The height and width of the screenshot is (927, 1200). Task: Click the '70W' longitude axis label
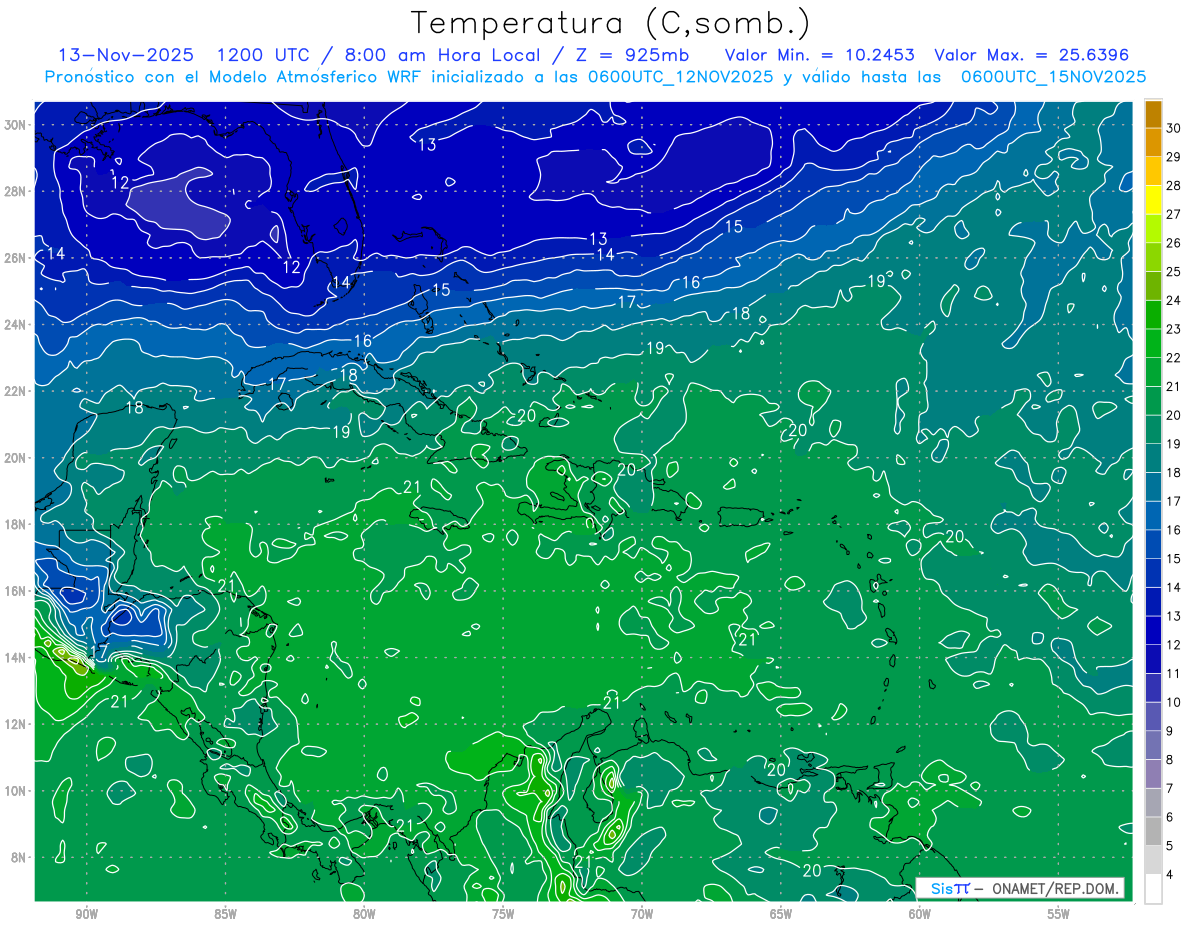pyautogui.click(x=642, y=914)
